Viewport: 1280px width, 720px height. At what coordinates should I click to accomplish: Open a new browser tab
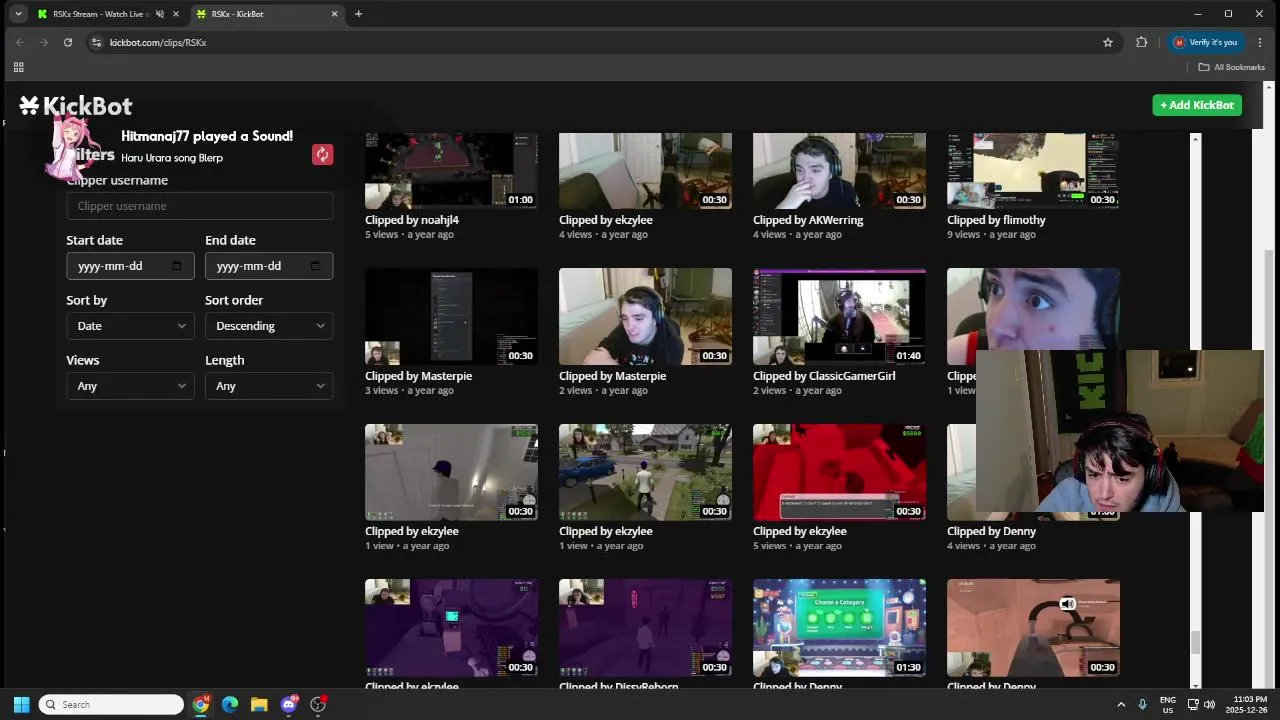coord(358,14)
